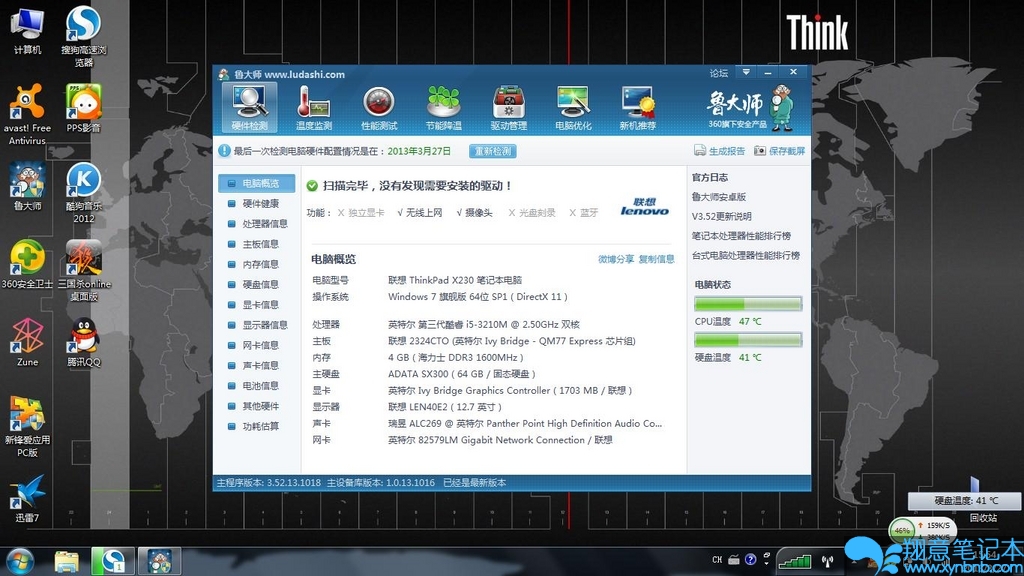The height and width of the screenshot is (576, 1024).
Task: Click the 独立显卡 feature indicator
Action: pos(361,213)
